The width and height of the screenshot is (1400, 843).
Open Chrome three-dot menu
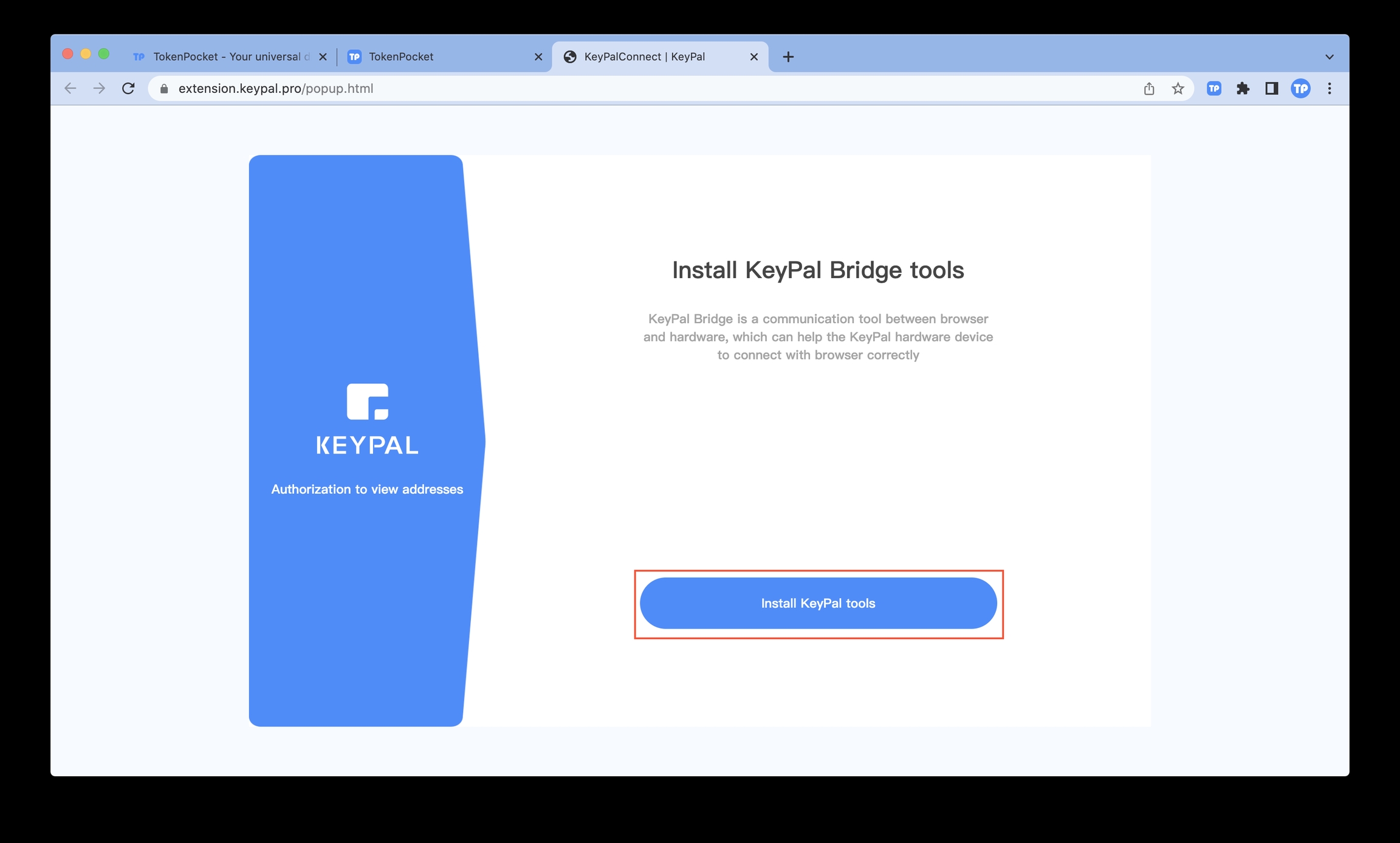coord(1330,89)
